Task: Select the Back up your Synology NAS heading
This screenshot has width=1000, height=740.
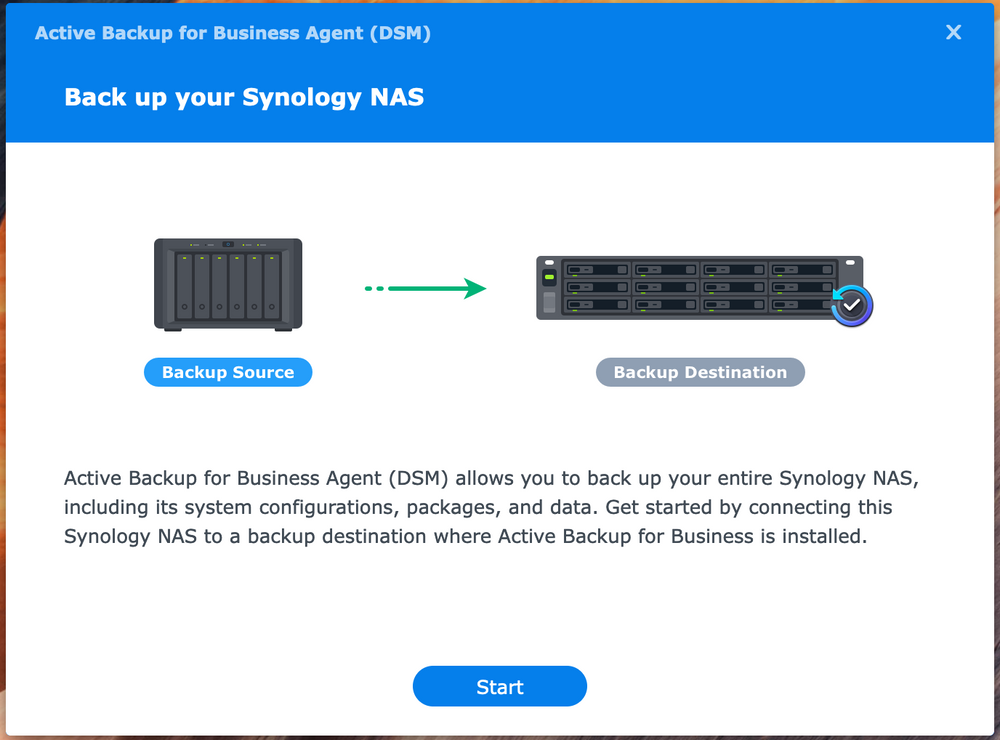Action: 244,97
